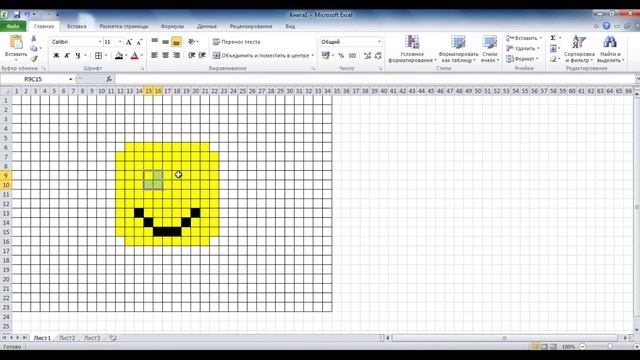Align text to the top of cell
The height and width of the screenshot is (360, 640).
pyautogui.click(x=155, y=42)
